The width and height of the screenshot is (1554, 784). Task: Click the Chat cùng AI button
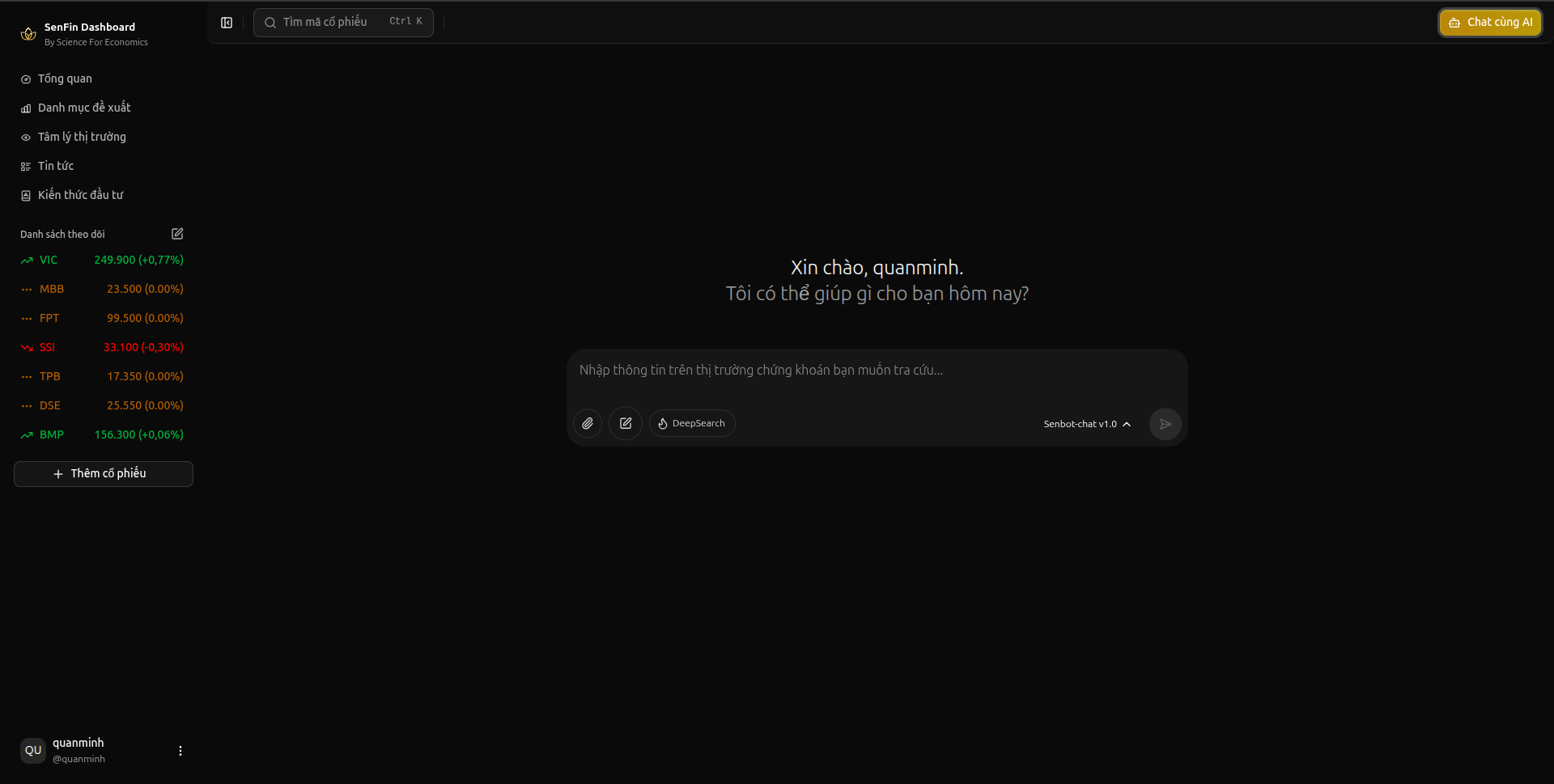tap(1490, 23)
